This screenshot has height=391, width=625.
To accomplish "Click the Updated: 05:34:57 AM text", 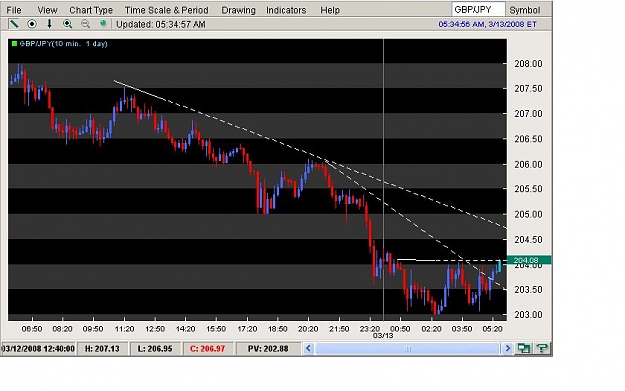I will [x=161, y=24].
